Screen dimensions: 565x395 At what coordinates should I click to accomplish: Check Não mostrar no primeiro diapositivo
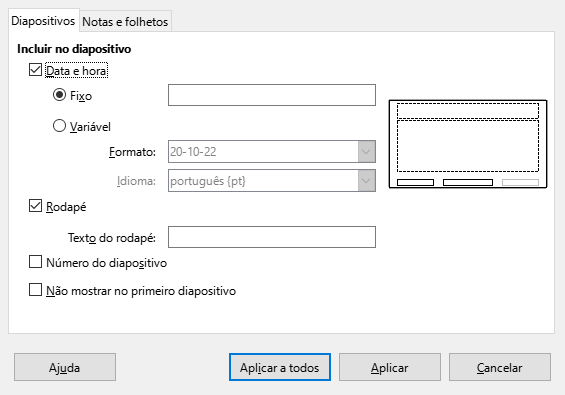35,290
